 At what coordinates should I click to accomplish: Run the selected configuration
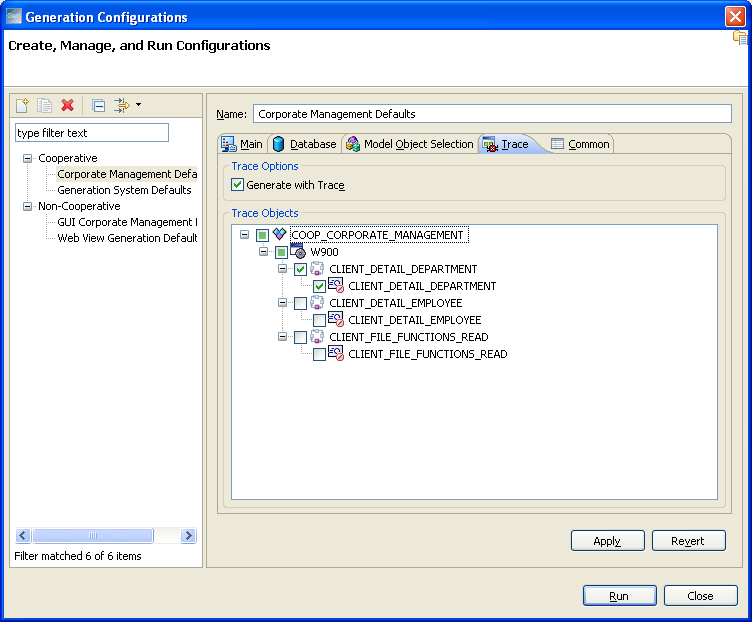point(619,596)
